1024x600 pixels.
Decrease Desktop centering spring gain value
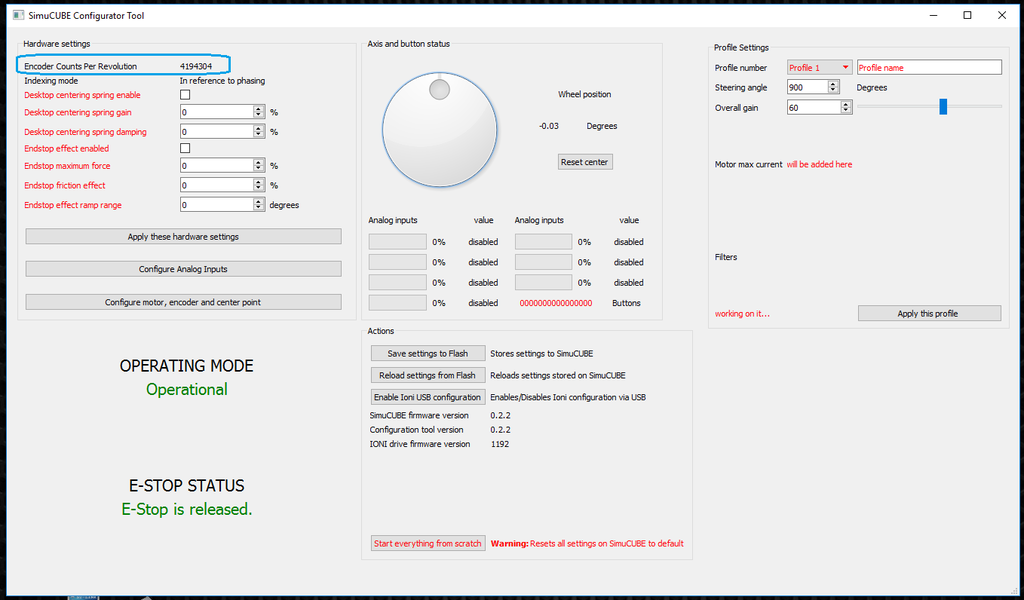(259, 116)
